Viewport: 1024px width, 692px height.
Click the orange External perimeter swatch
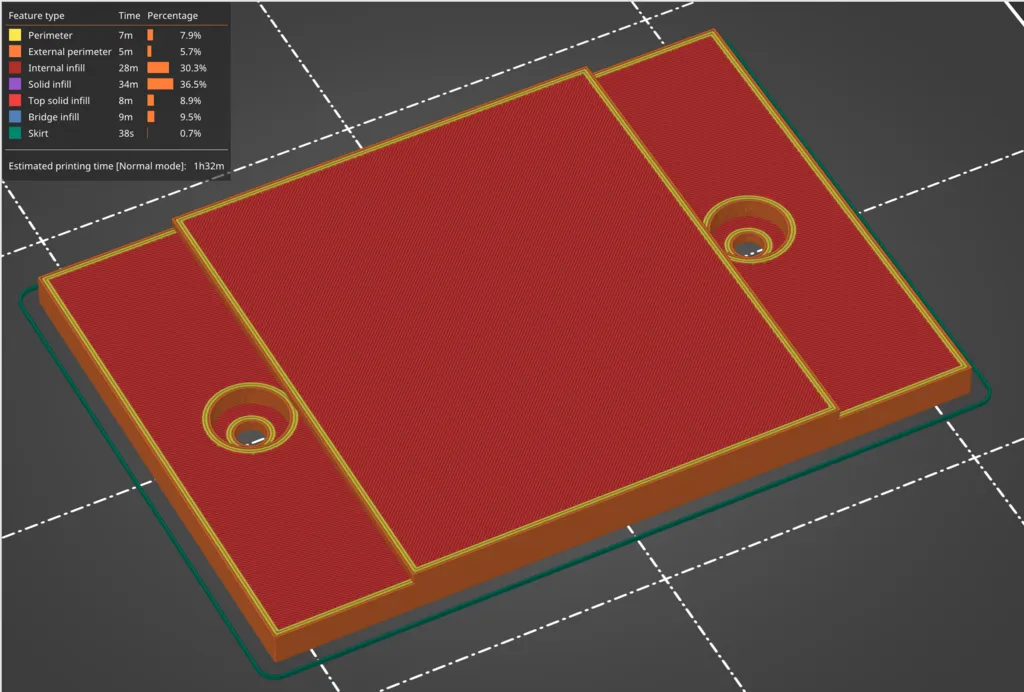[x=15, y=52]
